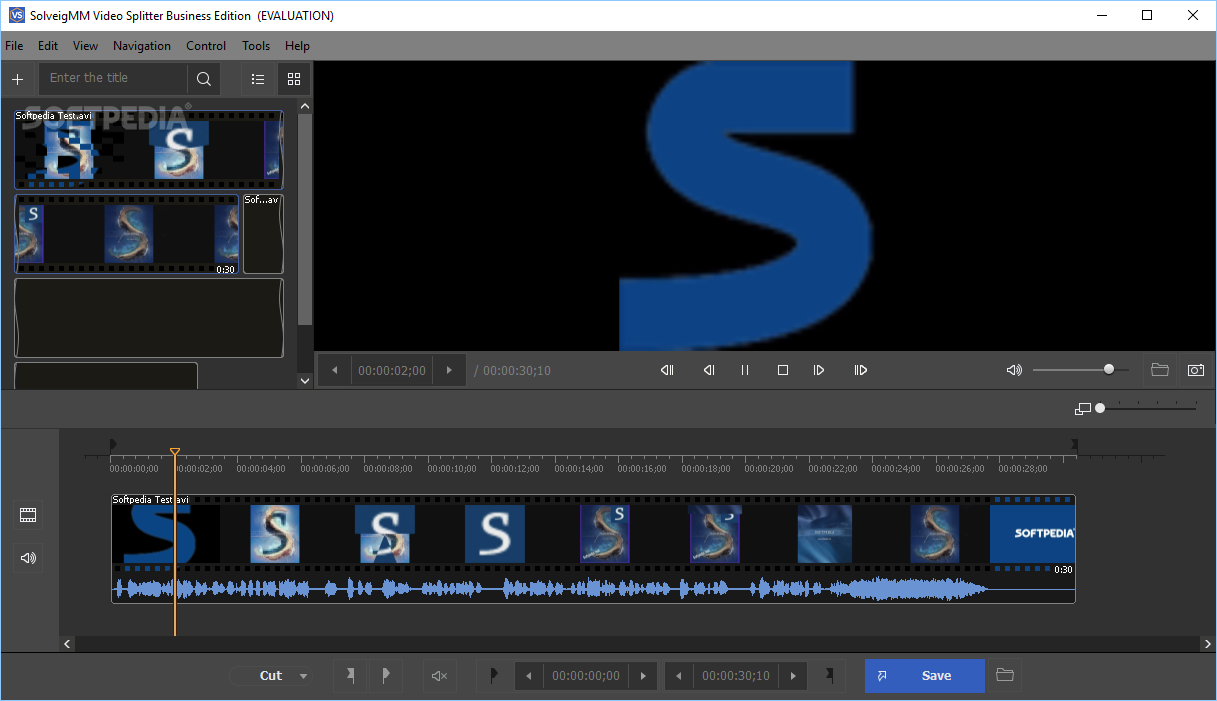Decrease the current position time 00:00:02;00
Image resolution: width=1217 pixels, height=701 pixels.
tap(335, 371)
